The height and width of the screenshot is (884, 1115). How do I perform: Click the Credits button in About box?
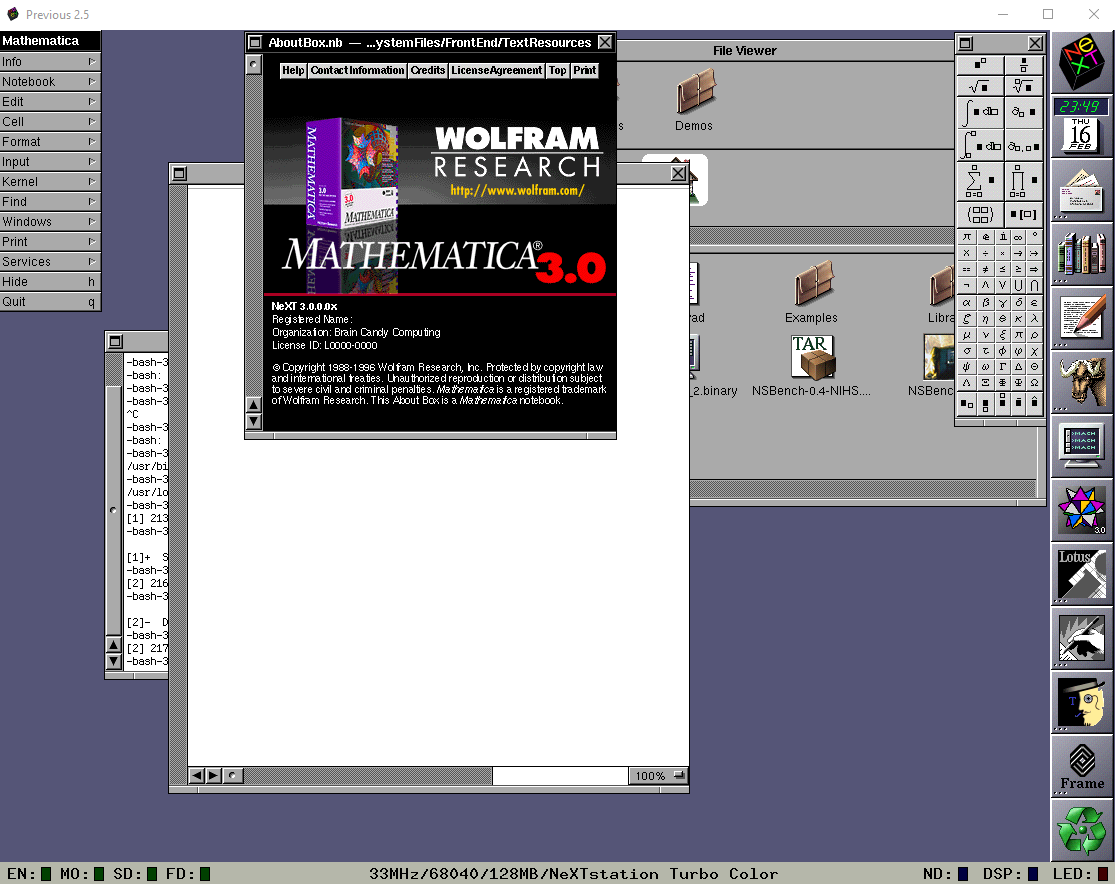coord(428,70)
